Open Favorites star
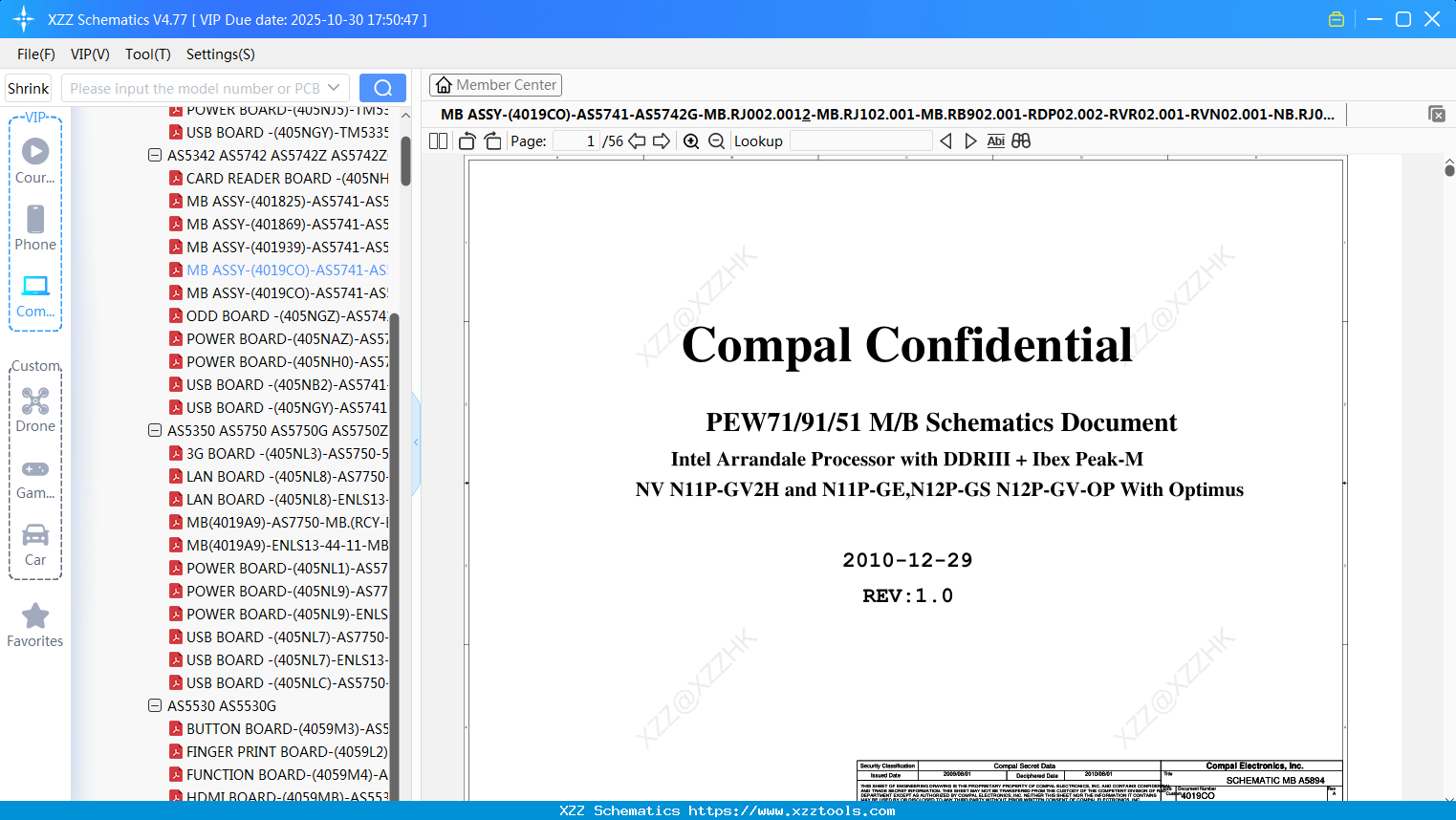 pyautogui.click(x=35, y=625)
